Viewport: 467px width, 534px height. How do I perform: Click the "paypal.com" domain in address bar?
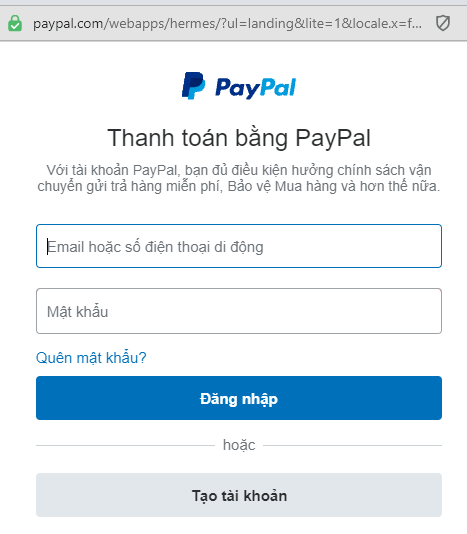68,24
